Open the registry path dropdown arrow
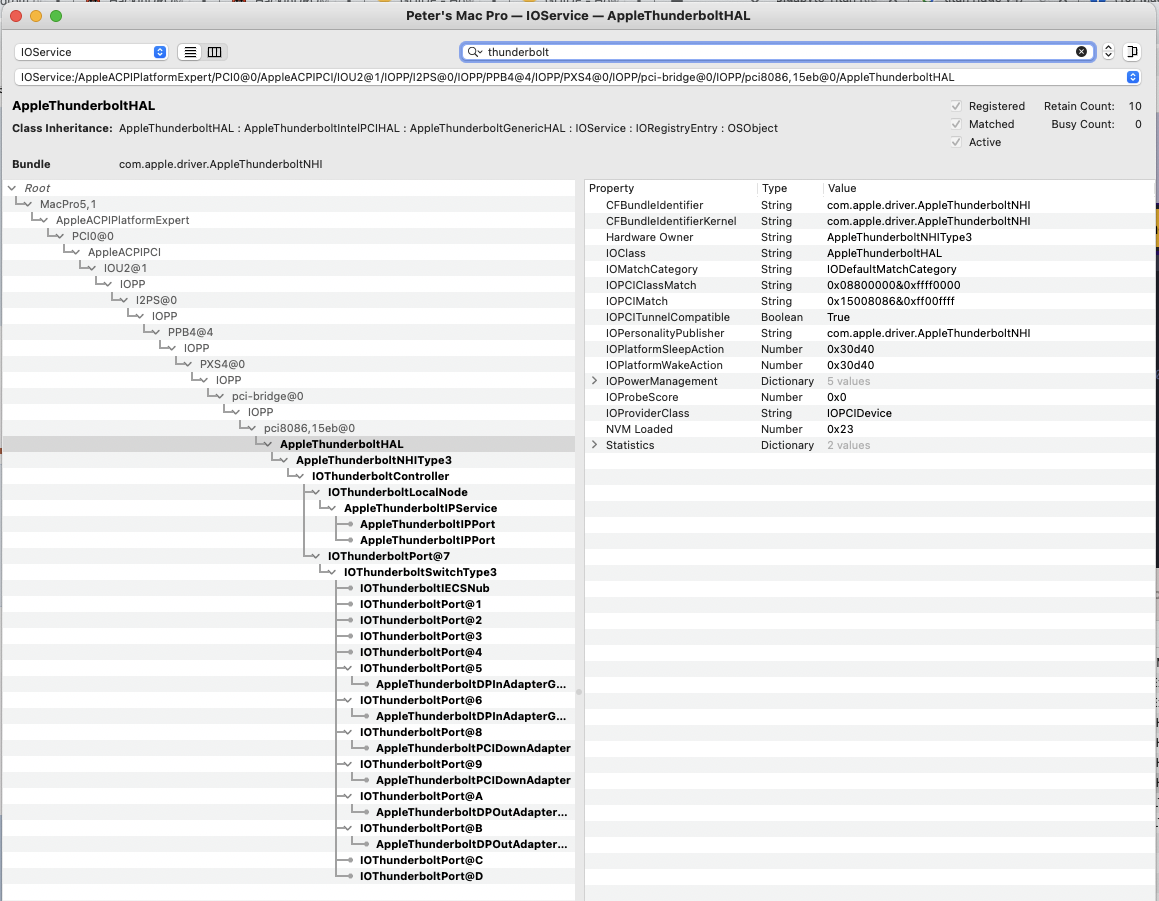The height and width of the screenshot is (901, 1159). point(1132,77)
